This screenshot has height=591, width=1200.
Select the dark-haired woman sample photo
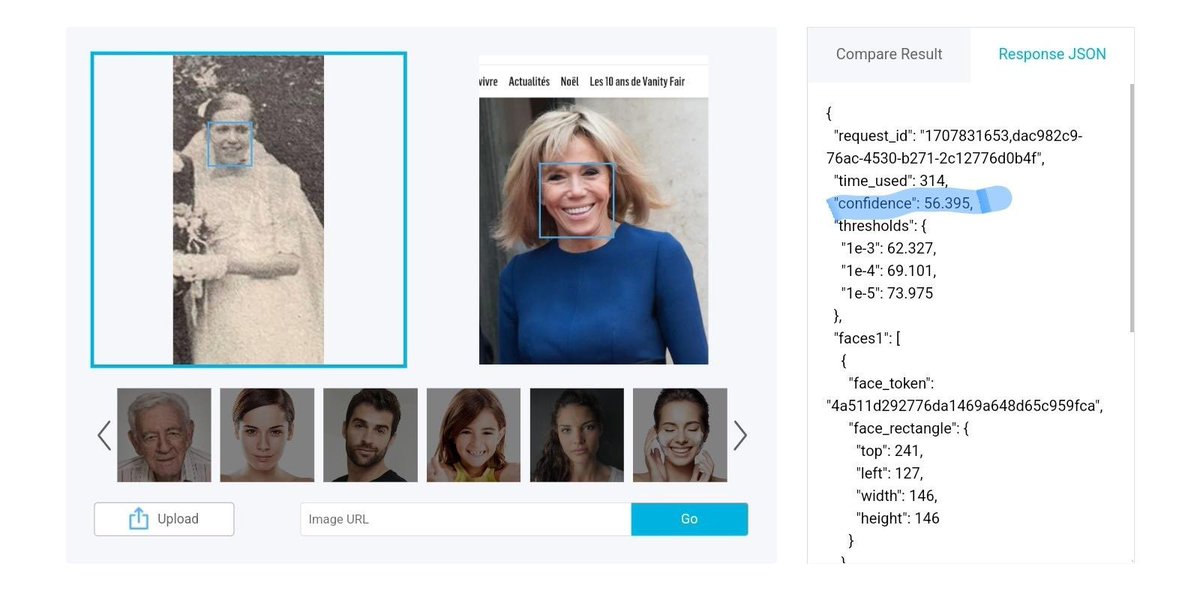577,435
